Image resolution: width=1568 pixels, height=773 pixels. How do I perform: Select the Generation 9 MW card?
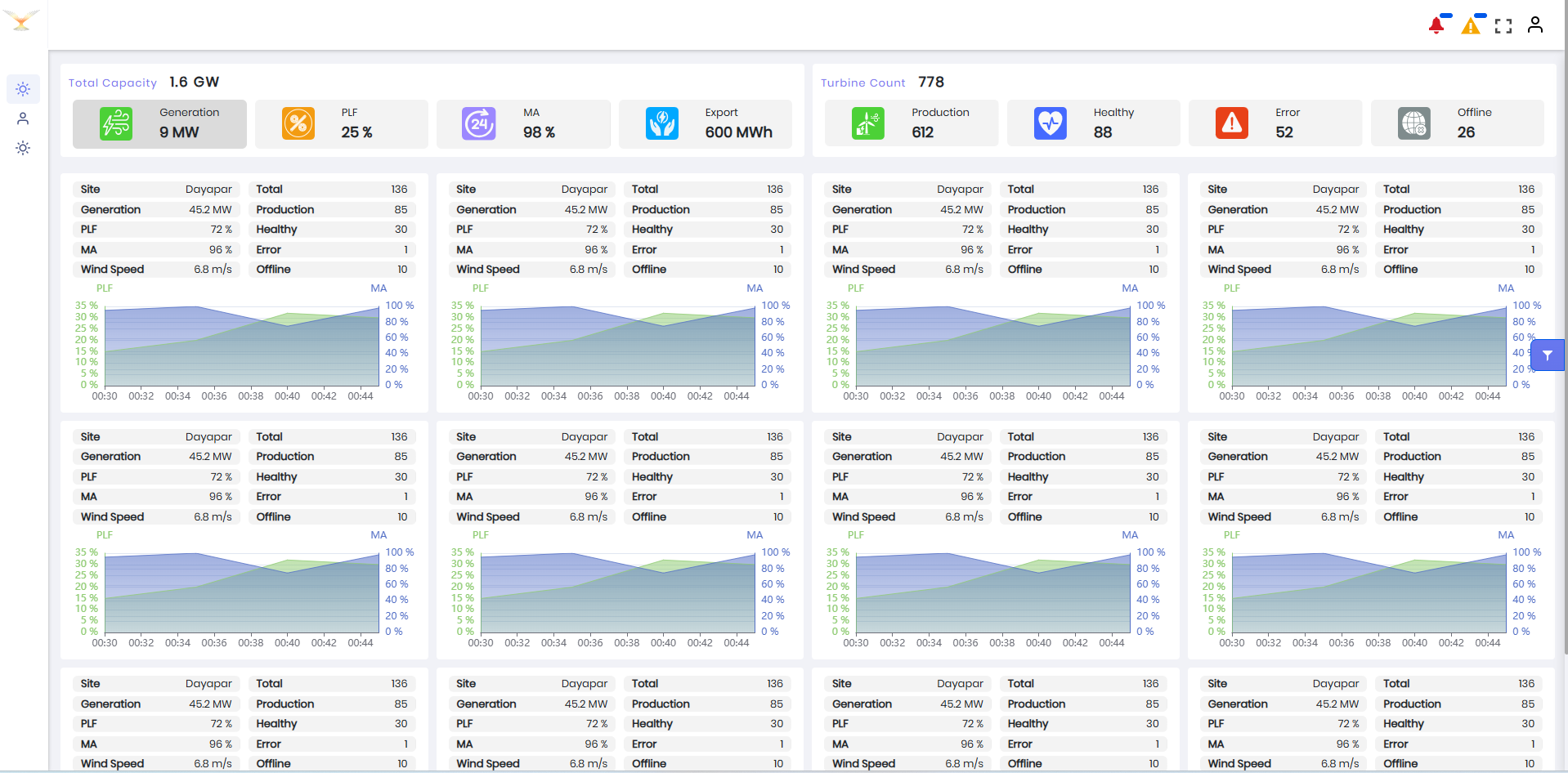[x=159, y=124]
